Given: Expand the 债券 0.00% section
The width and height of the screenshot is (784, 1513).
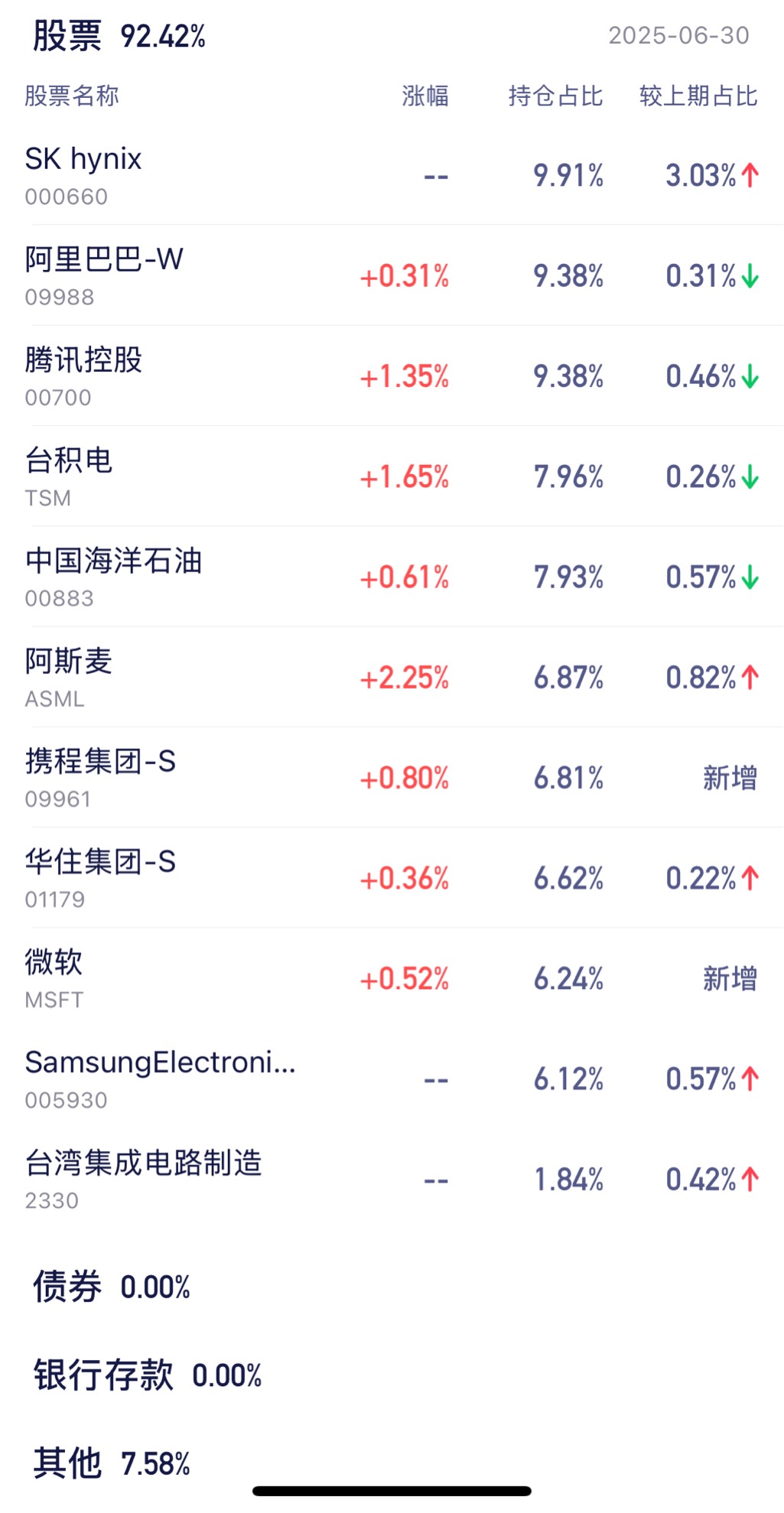Looking at the screenshot, I should pos(112,1287).
